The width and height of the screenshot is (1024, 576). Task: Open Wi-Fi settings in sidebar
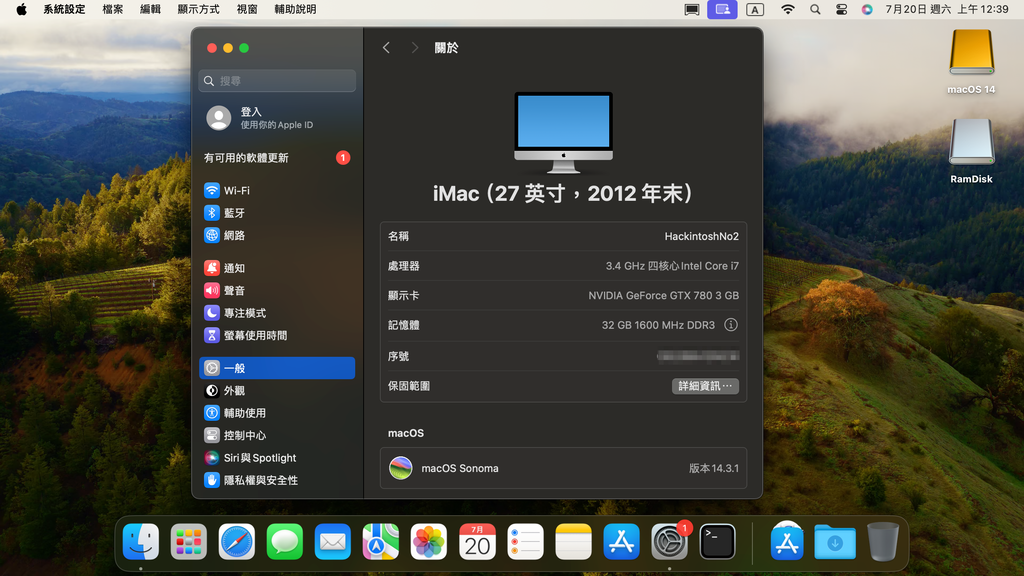[277, 191]
